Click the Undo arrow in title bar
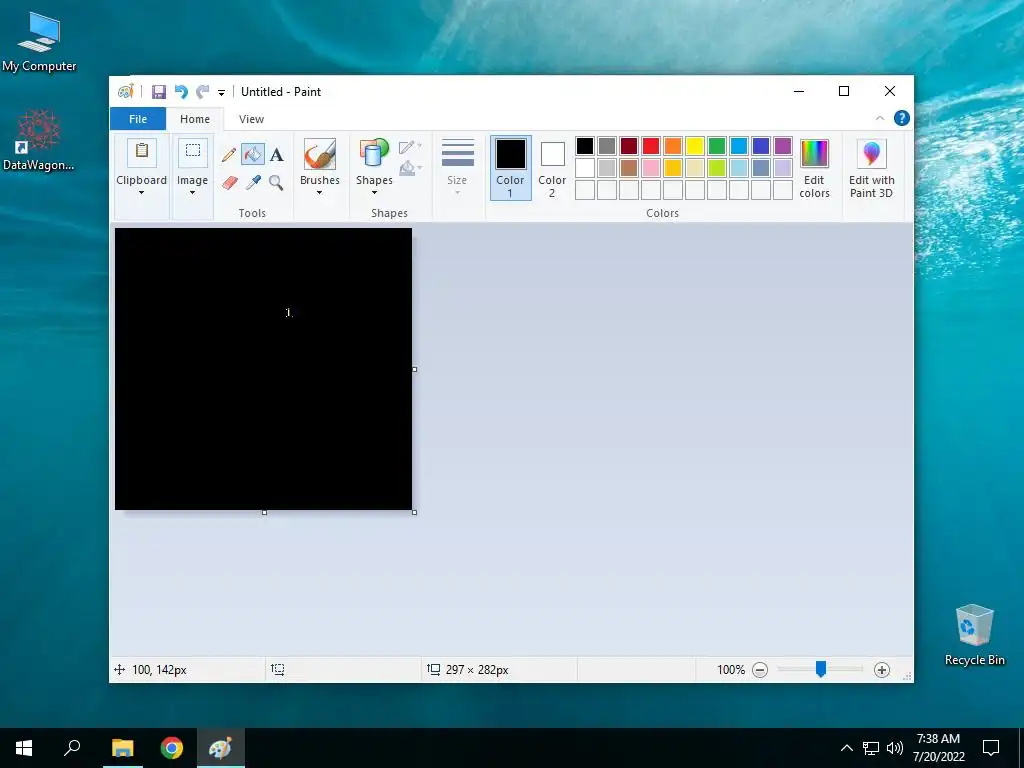Screen dimensions: 1024x768 (x=181, y=92)
